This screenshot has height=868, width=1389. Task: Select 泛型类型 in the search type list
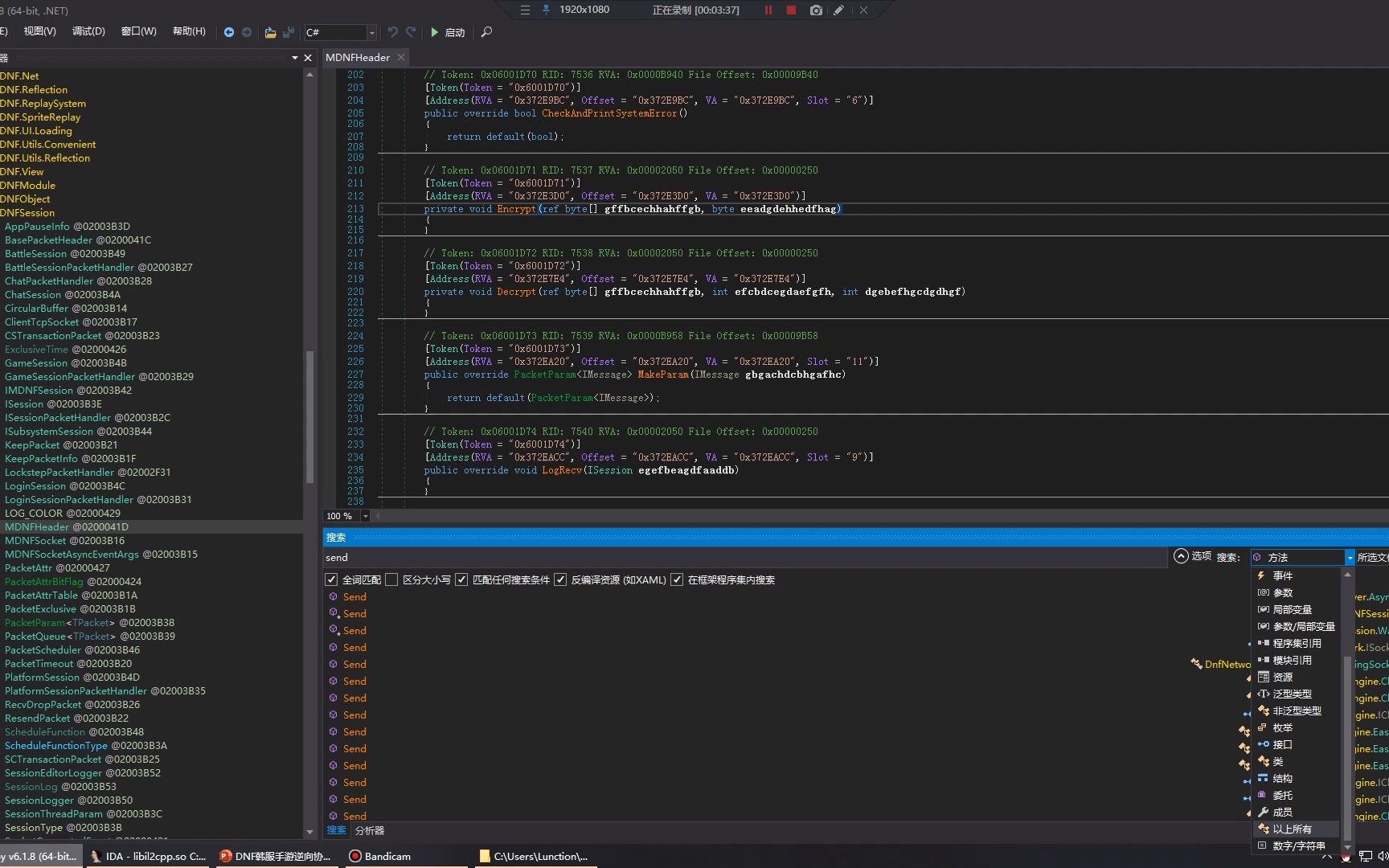pyautogui.click(x=1292, y=694)
